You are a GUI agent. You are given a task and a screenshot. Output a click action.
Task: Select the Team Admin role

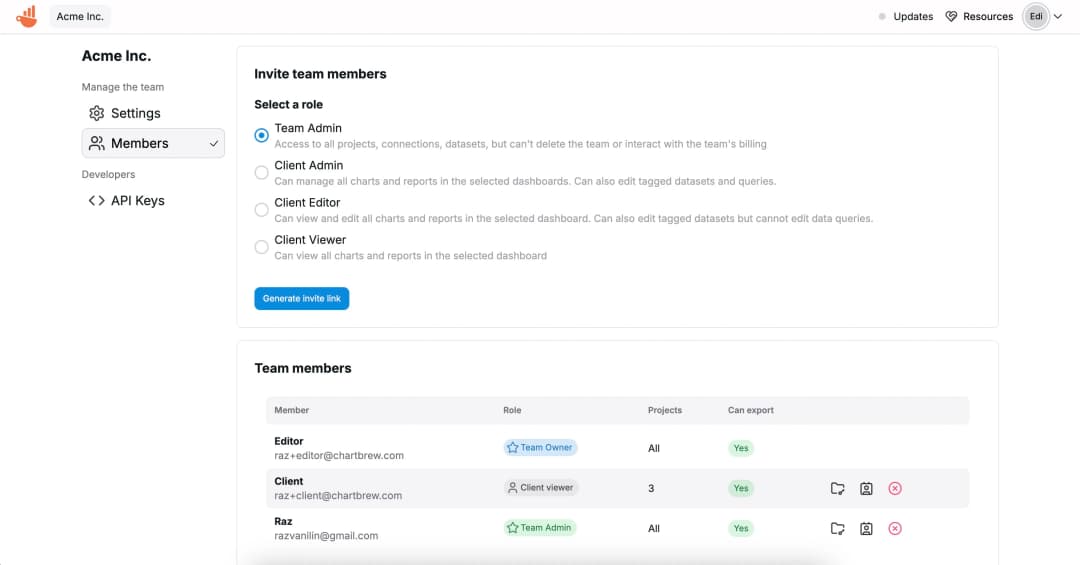(x=261, y=135)
